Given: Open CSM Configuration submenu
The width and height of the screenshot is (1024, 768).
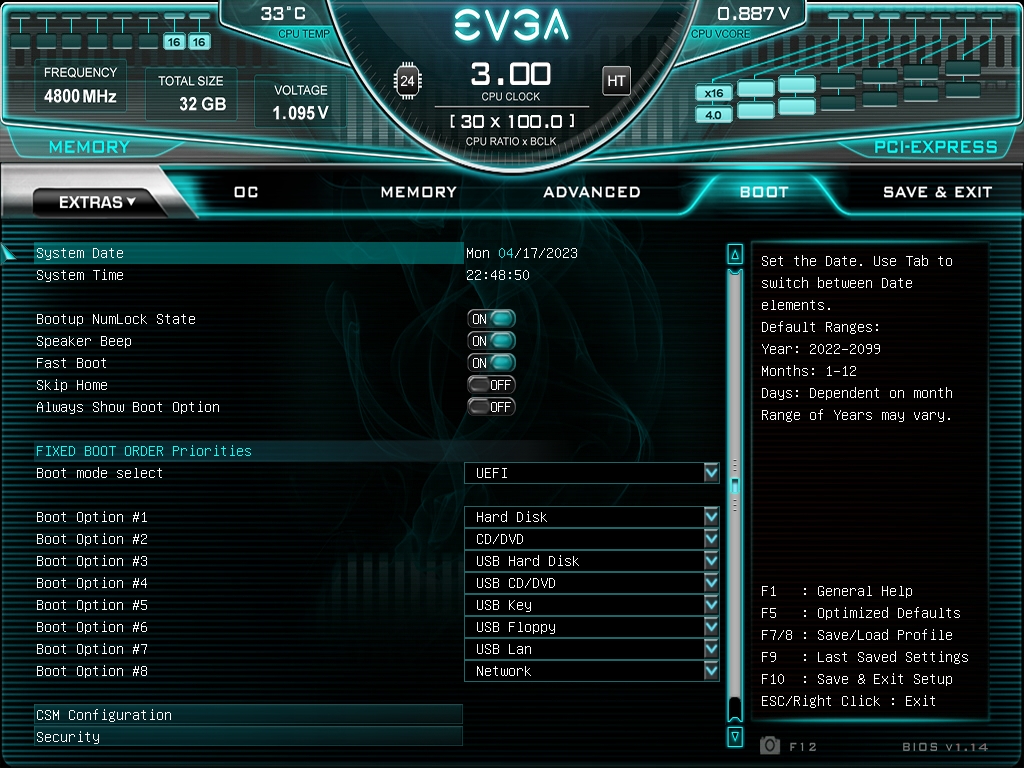Looking at the screenshot, I should click(248, 714).
